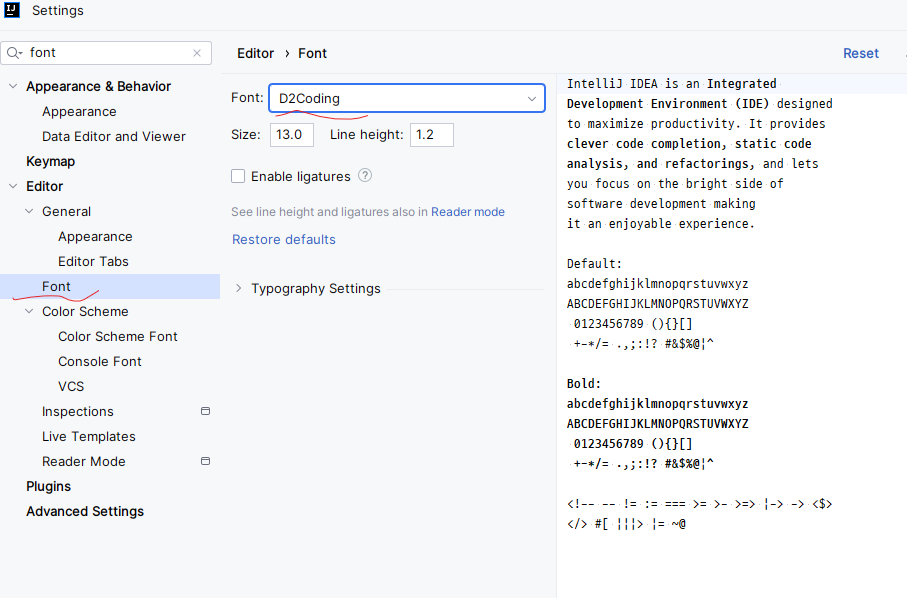The height and width of the screenshot is (598, 907).
Task: Select Editor Tabs settings
Action: pos(93,261)
